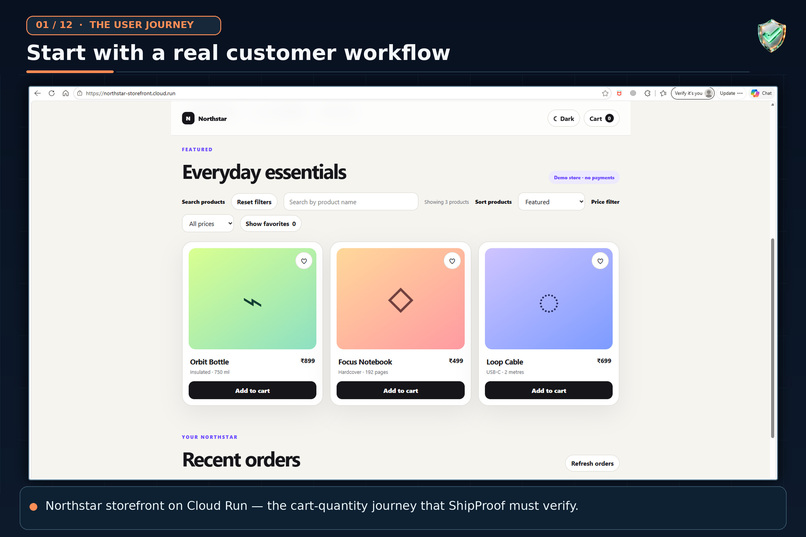806x537 pixels.
Task: Click the site info lock icon
Action: coord(79,93)
